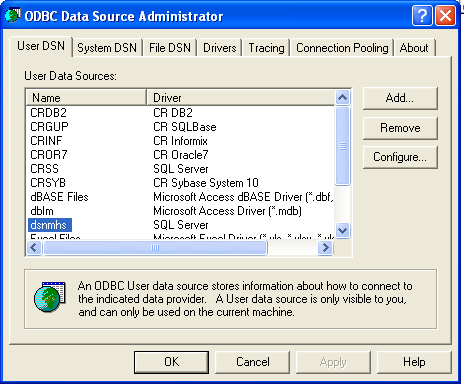The width and height of the screenshot is (464, 384).
Task: Click the CR Sybase System 10 driver cell
Action: (x=206, y=183)
